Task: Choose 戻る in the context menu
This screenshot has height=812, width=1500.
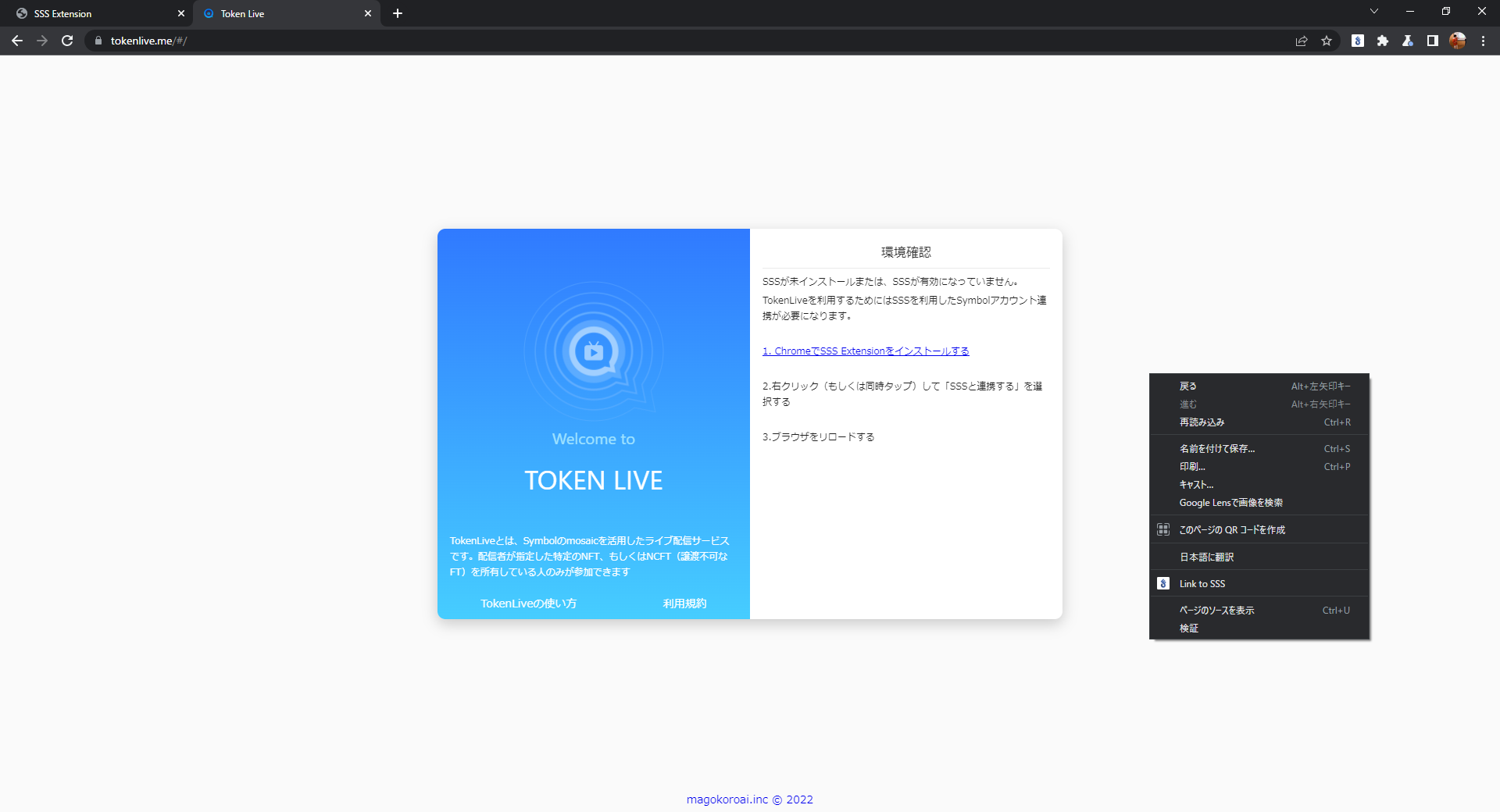Action: click(x=1259, y=386)
